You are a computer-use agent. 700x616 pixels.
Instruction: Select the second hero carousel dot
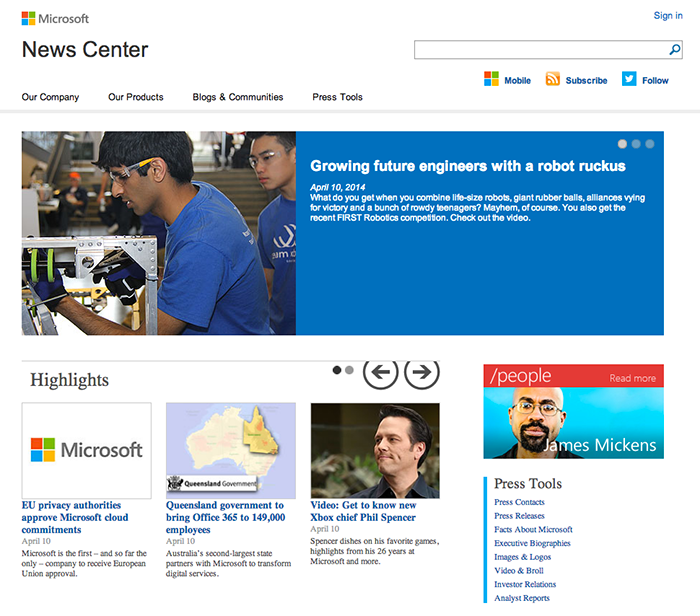pyautogui.click(x=636, y=144)
